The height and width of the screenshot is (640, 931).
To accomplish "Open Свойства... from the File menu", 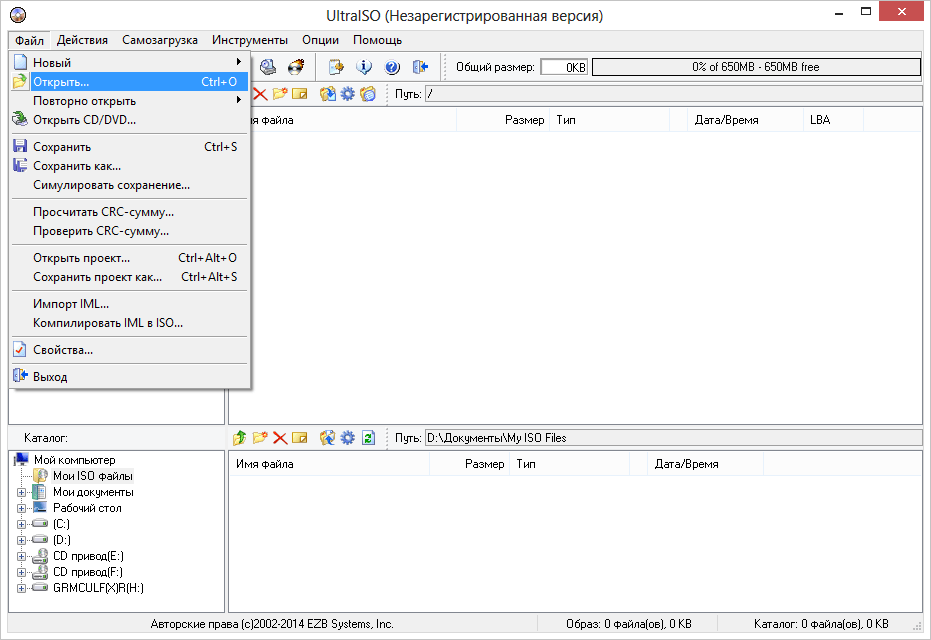I will click(129, 350).
